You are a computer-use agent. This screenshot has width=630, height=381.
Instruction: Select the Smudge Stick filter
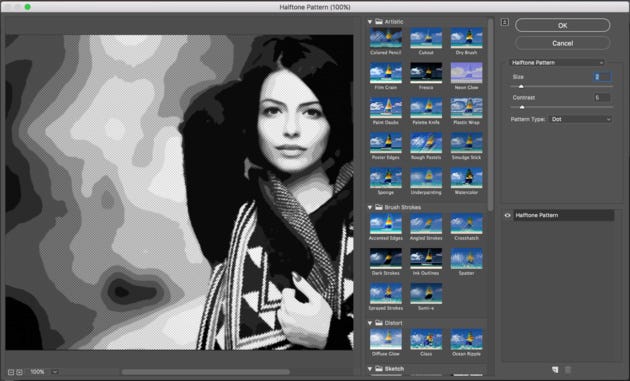pyautogui.click(x=466, y=143)
